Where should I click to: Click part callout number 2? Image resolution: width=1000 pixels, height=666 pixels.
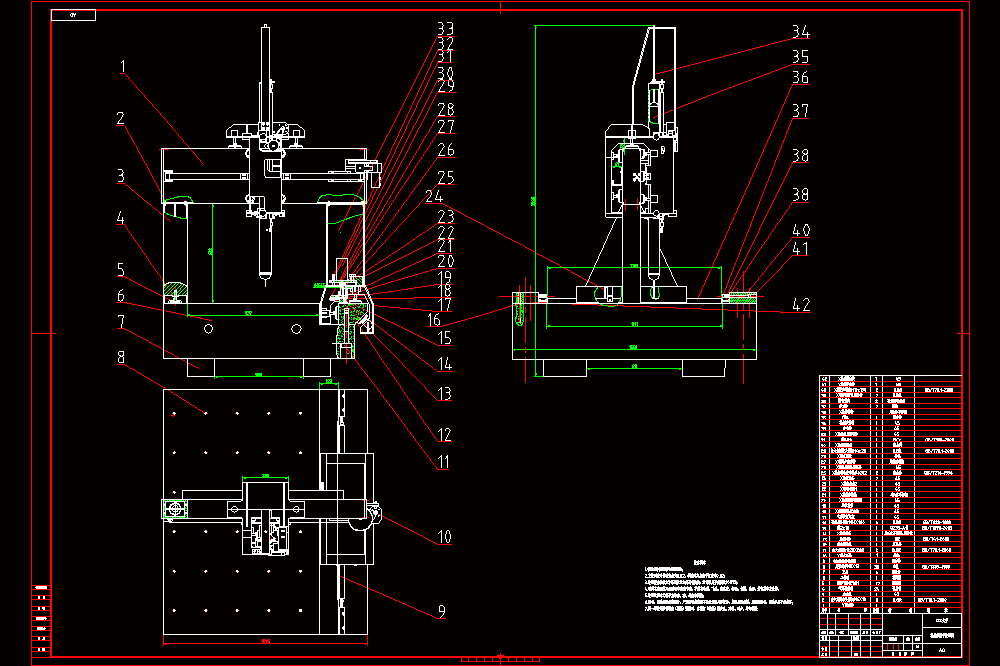[121, 118]
